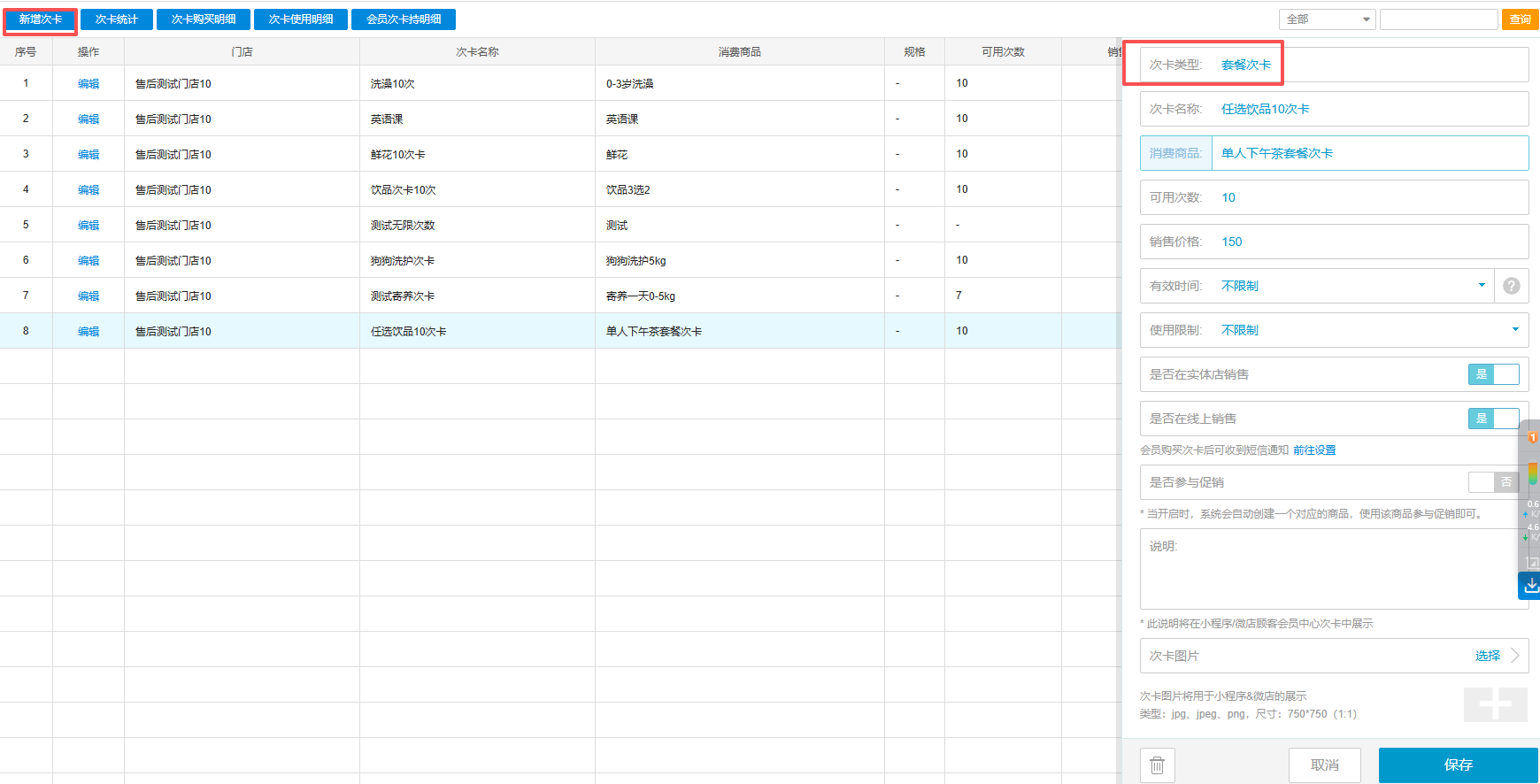Click the help question mark icon
The width and height of the screenshot is (1540, 784).
pyautogui.click(x=1512, y=286)
